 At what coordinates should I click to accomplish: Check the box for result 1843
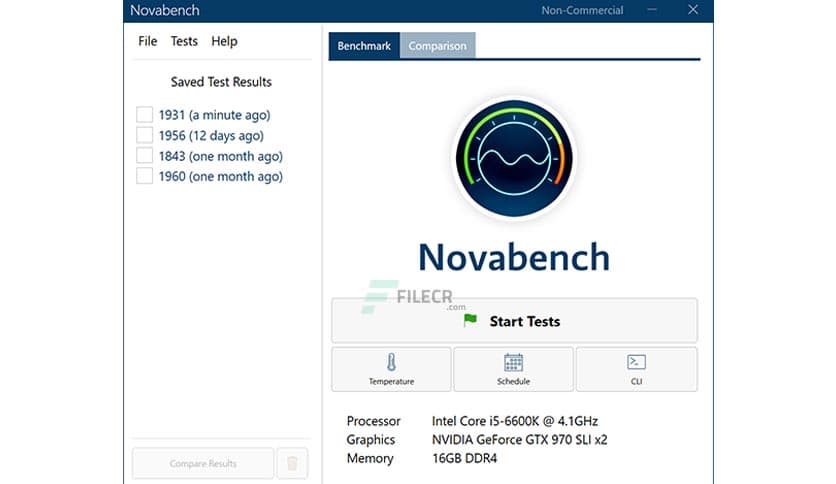coord(144,155)
